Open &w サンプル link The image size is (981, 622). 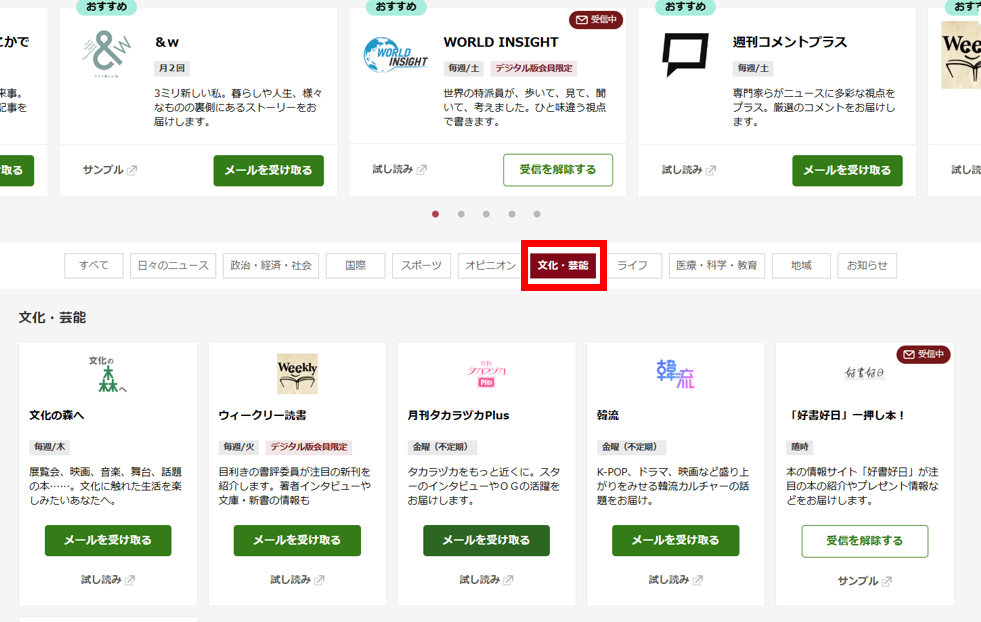pos(103,170)
